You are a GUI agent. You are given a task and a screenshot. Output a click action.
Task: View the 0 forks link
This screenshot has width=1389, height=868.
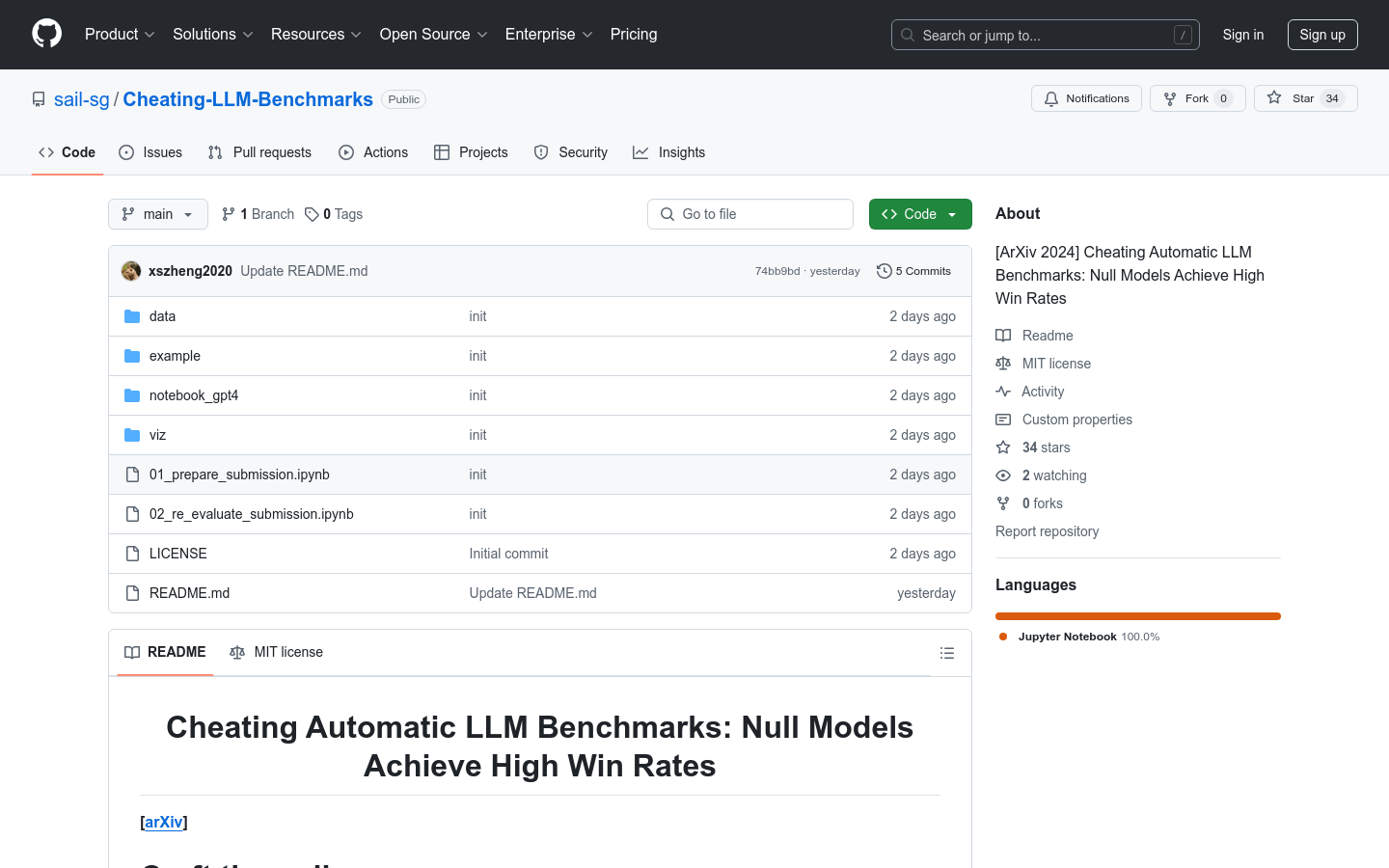click(1029, 503)
